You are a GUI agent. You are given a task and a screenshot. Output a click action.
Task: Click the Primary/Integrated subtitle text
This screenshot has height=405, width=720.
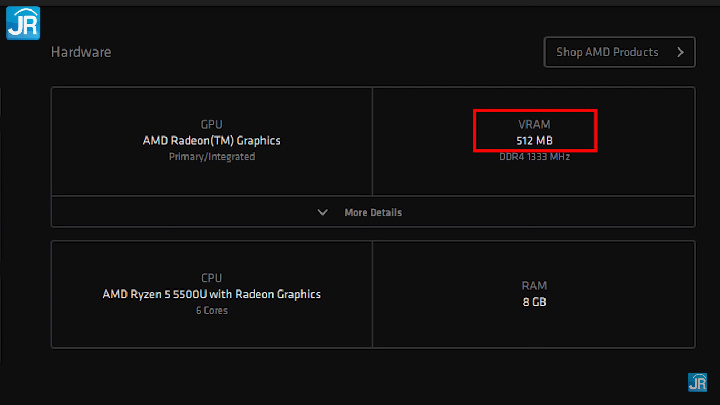click(211, 157)
